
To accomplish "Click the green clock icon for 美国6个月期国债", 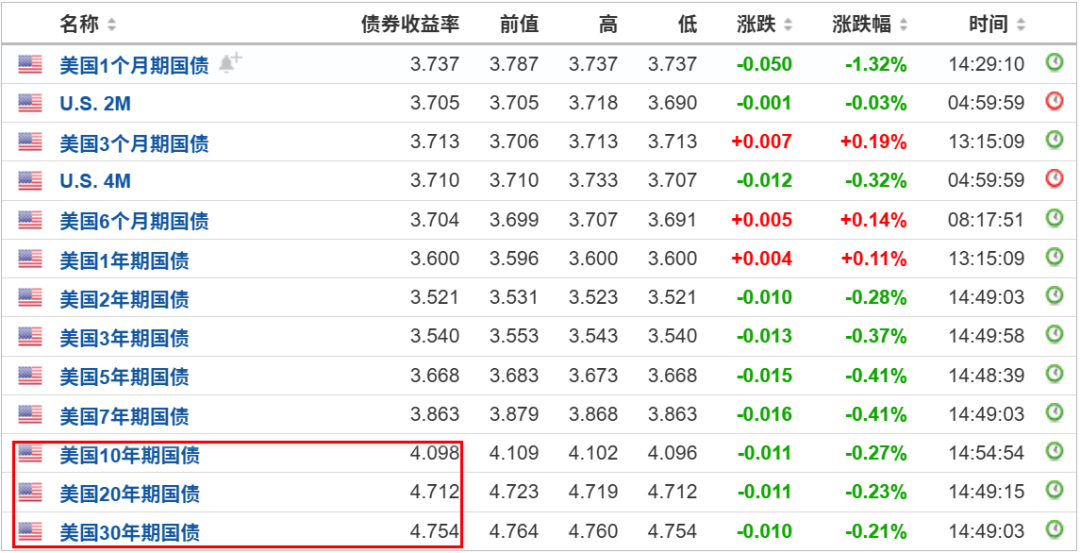I will (x=1054, y=218).
